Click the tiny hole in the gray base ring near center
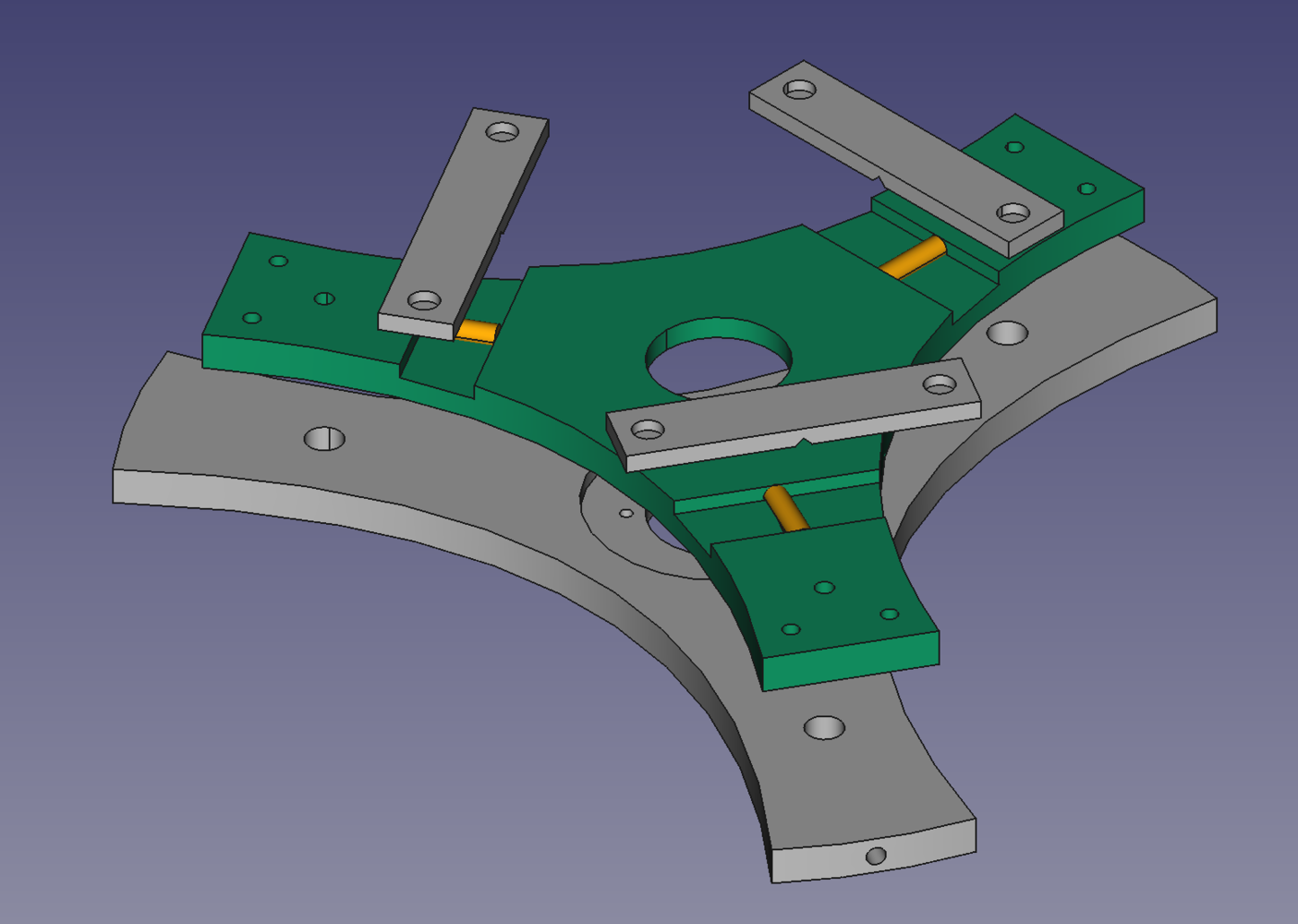The width and height of the screenshot is (1298, 924). pyautogui.click(x=626, y=513)
